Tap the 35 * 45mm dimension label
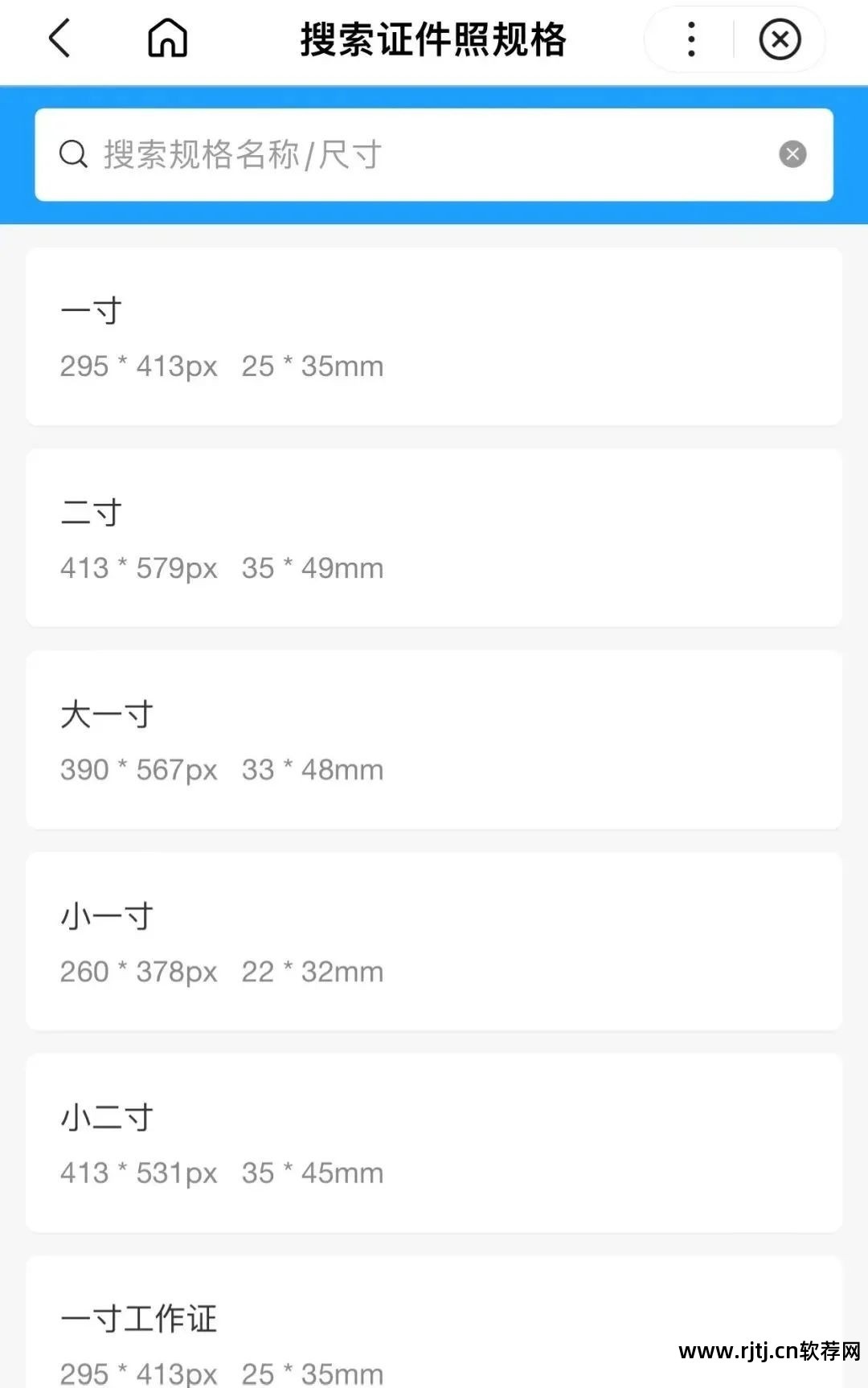The height and width of the screenshot is (1388, 868). point(313,1173)
